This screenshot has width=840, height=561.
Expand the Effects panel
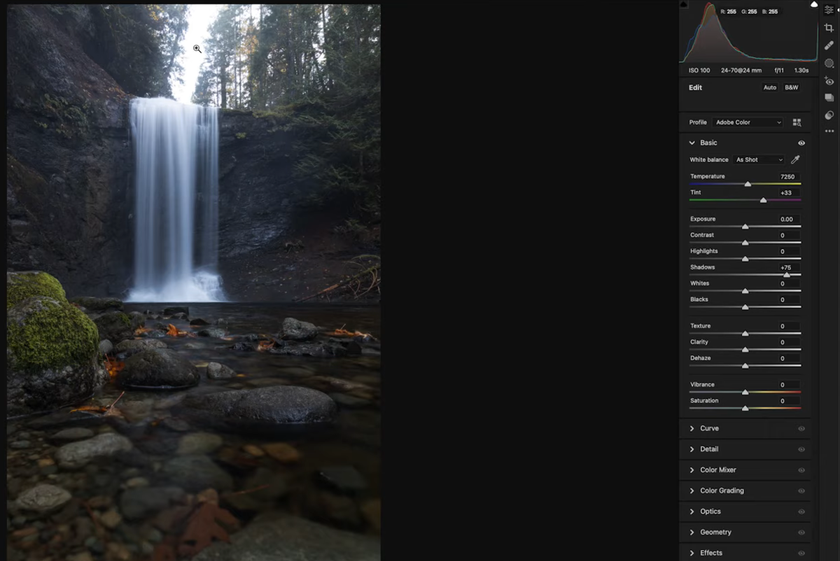[692, 553]
